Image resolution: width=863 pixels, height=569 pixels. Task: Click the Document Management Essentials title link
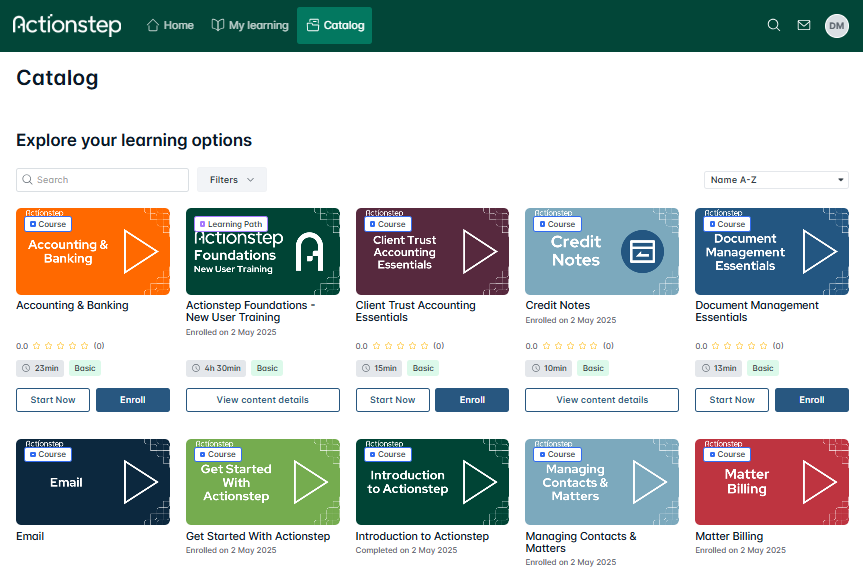[x=757, y=311]
